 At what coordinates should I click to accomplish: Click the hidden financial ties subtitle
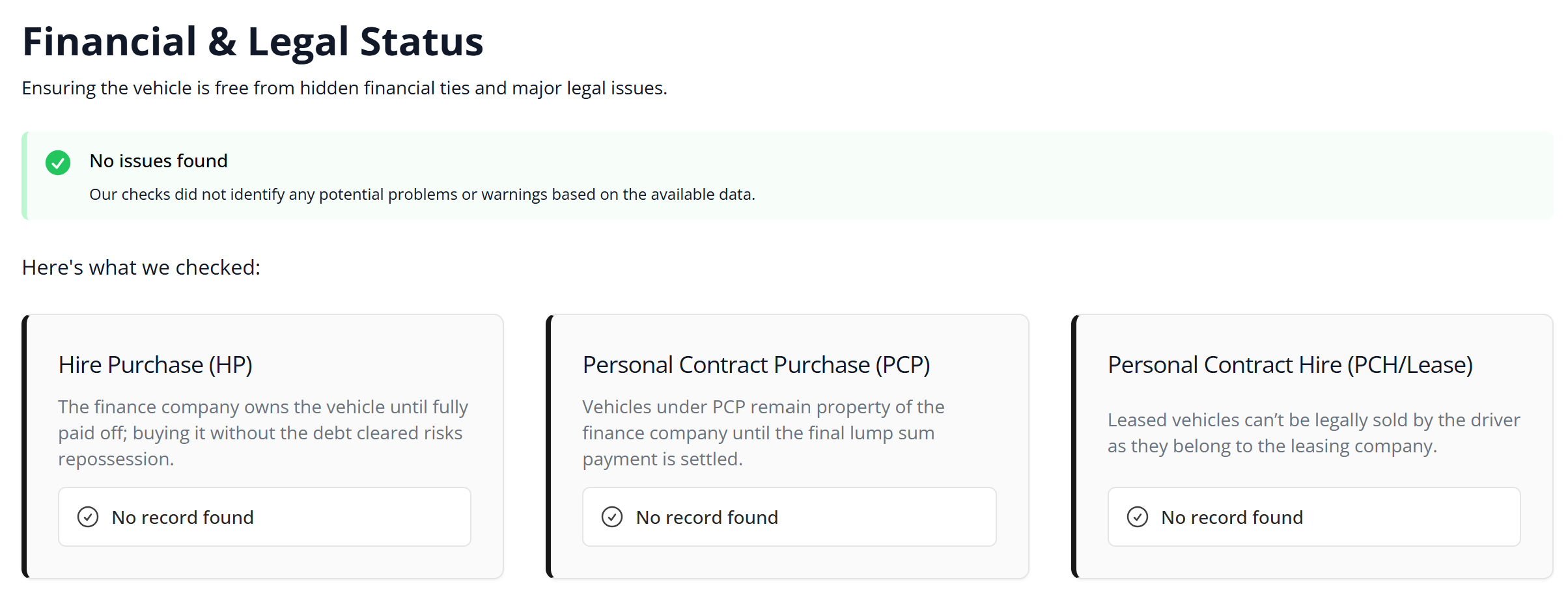(x=344, y=88)
